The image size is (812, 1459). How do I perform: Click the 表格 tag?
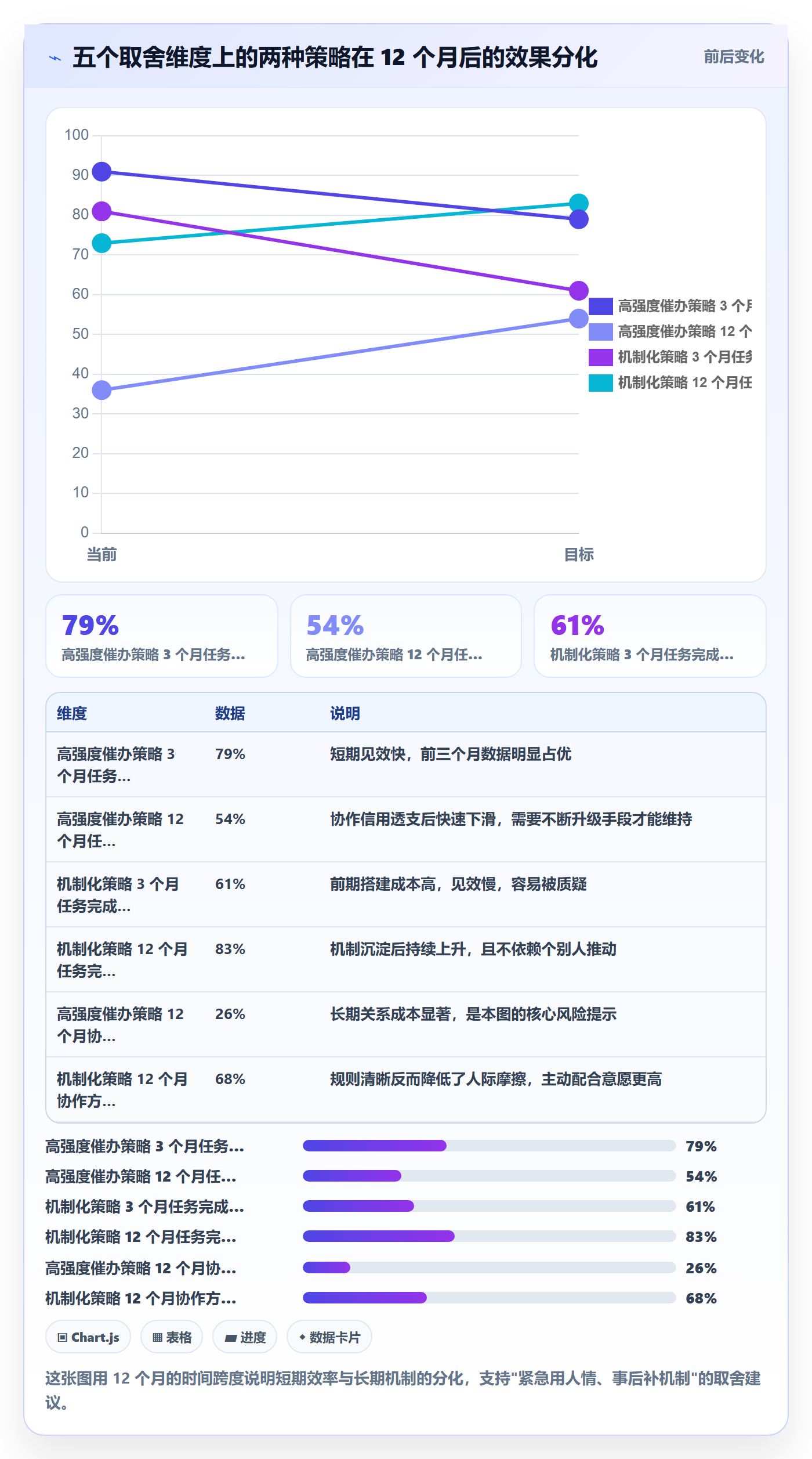tap(172, 1337)
